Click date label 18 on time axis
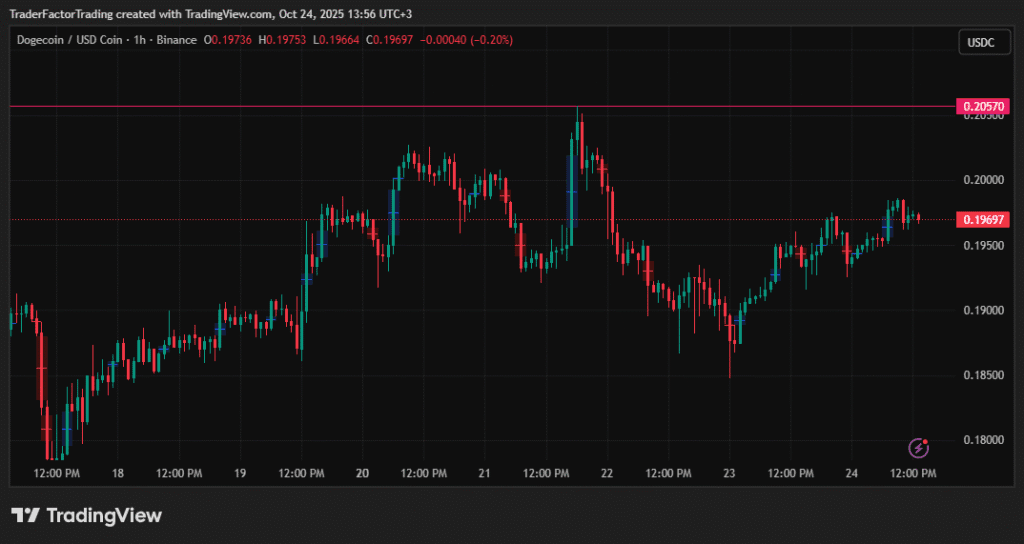This screenshot has height=544, width=1024. [118, 473]
